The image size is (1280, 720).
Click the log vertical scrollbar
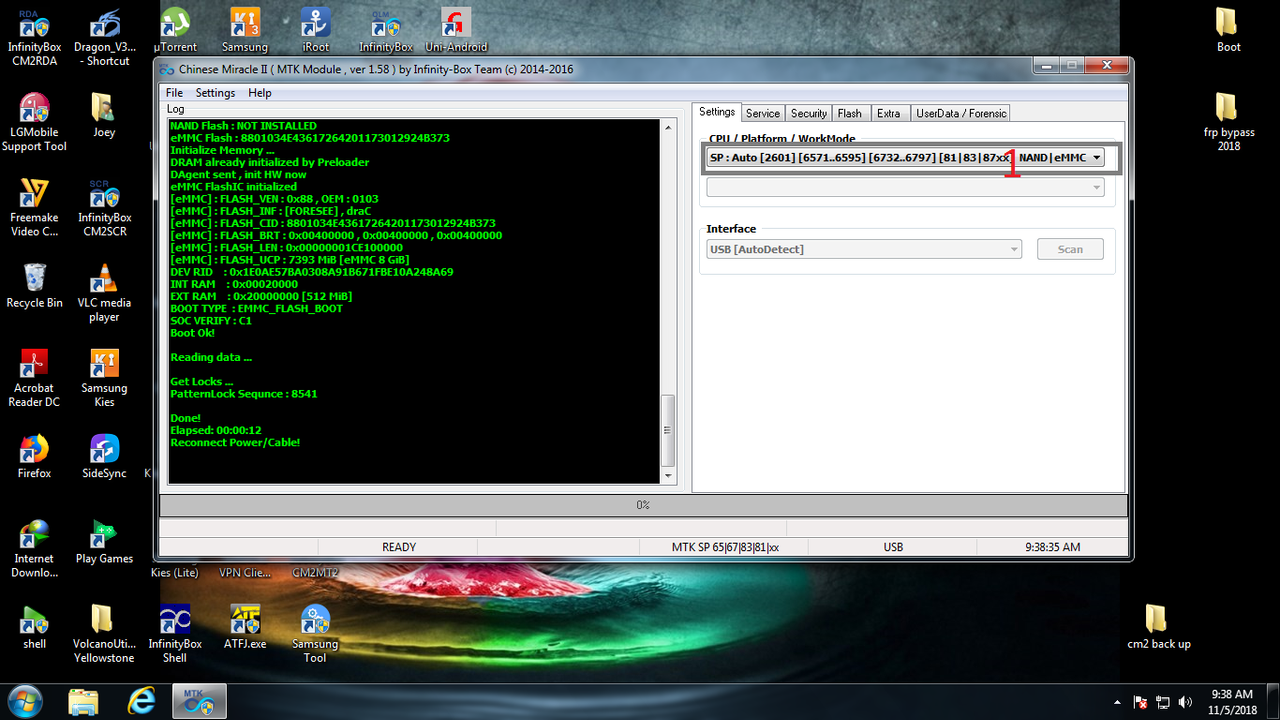coord(668,301)
